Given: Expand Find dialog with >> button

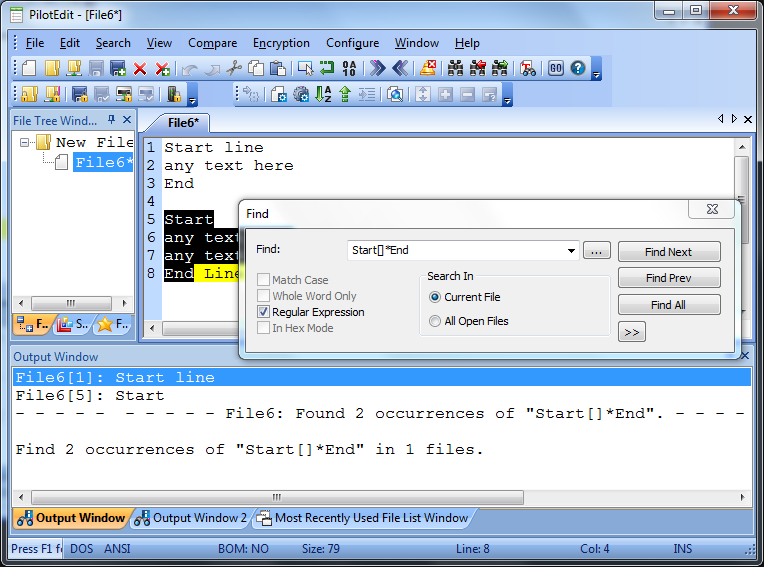Looking at the screenshot, I should pos(631,332).
